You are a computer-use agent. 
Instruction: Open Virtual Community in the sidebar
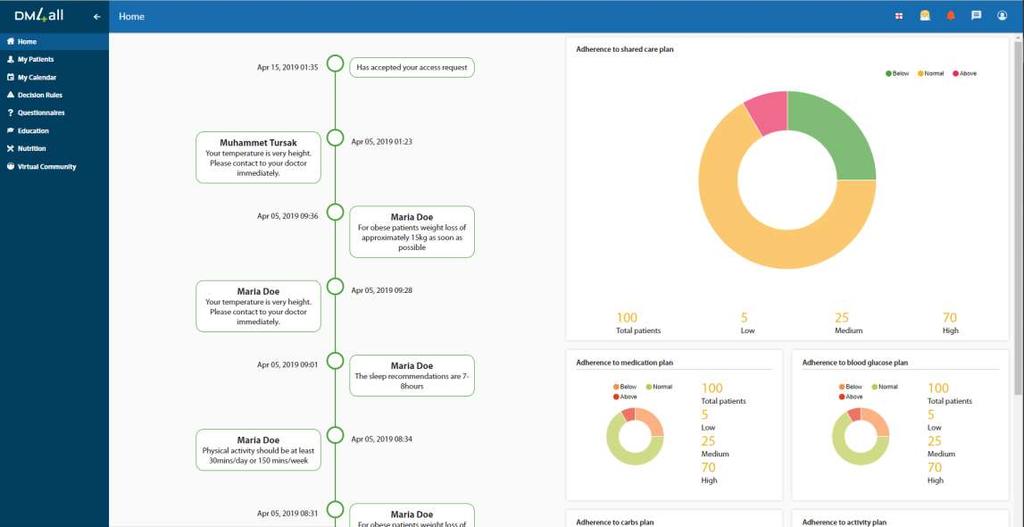pyautogui.click(x=54, y=167)
